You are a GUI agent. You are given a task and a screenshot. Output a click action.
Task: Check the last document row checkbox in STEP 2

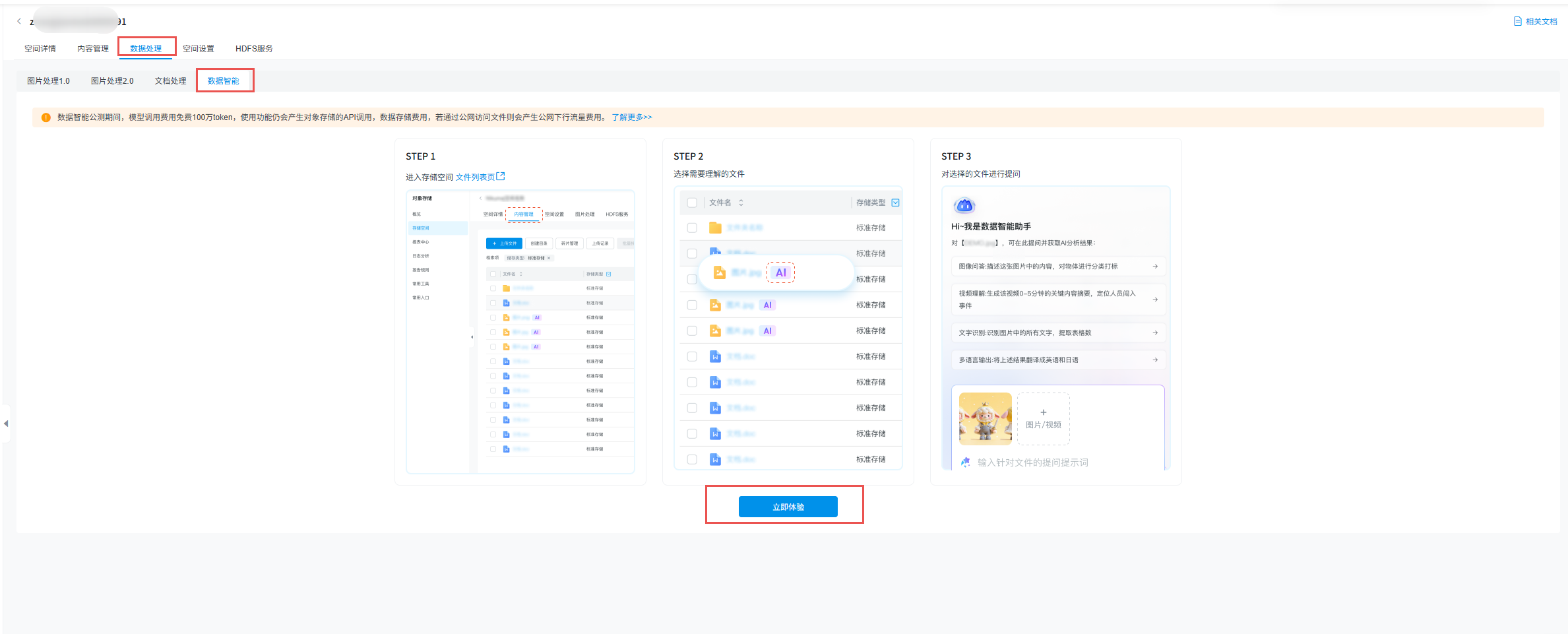(x=692, y=459)
